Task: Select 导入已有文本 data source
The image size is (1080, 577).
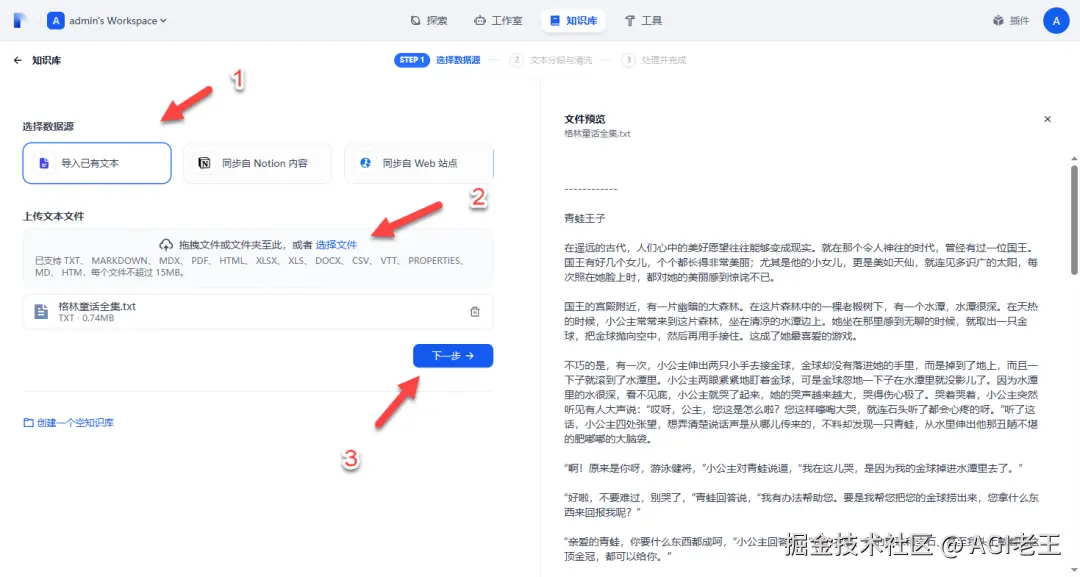Action: pos(97,163)
